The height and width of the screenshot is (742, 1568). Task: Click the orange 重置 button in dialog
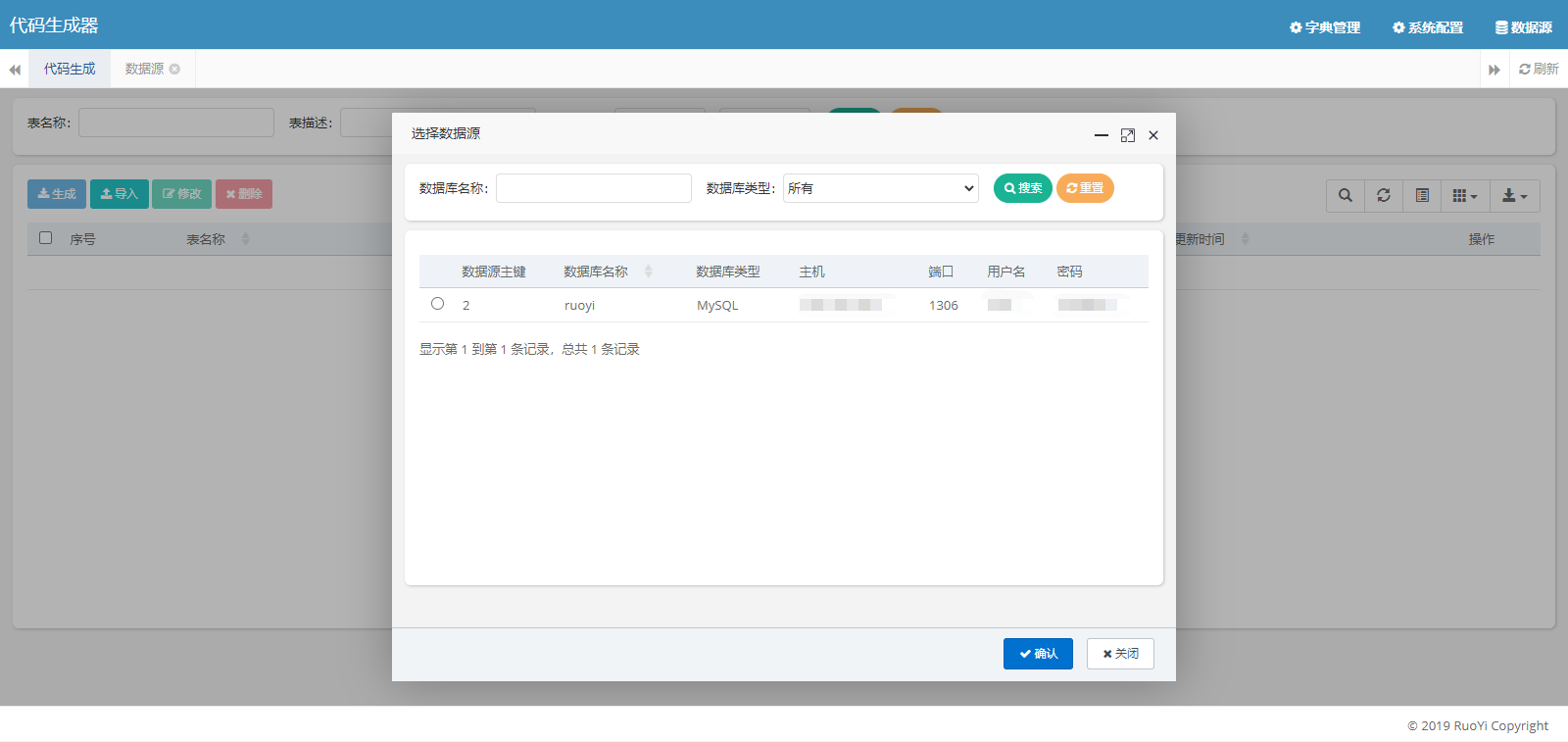pos(1085,188)
